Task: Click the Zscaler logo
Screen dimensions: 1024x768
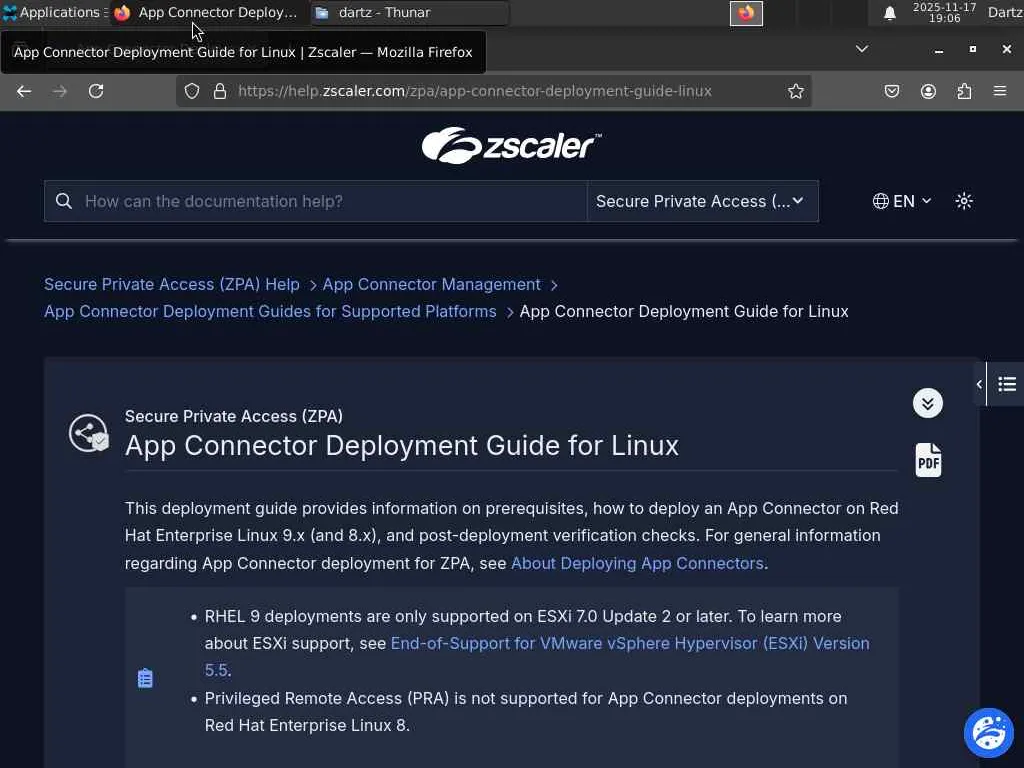Action: (x=511, y=145)
